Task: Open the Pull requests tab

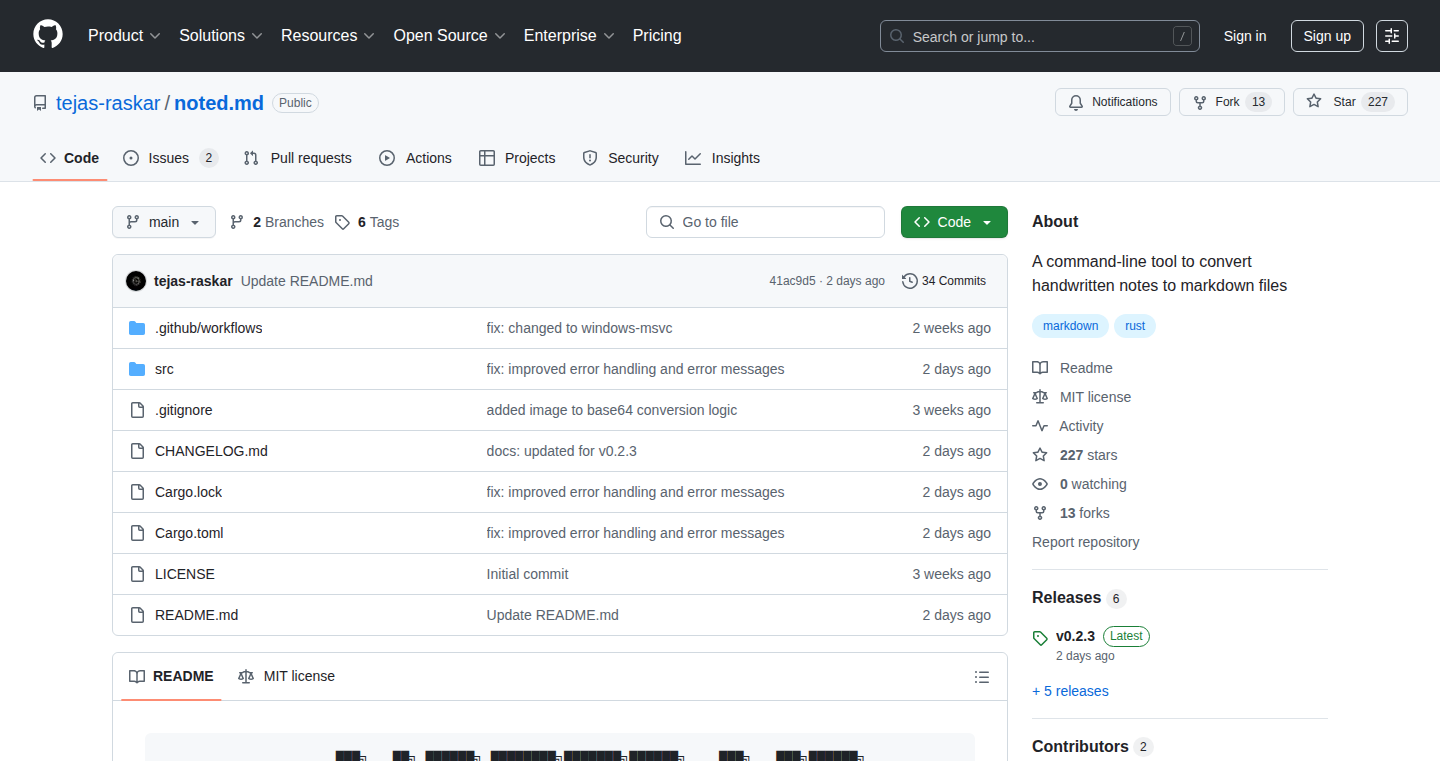Action: click(x=297, y=158)
